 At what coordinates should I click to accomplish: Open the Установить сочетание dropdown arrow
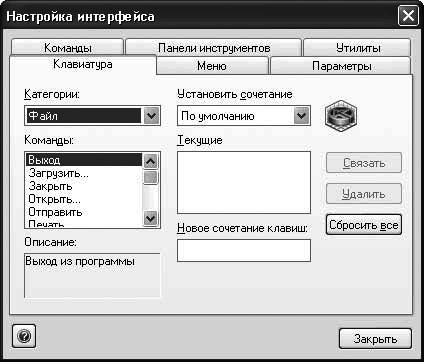(301, 116)
